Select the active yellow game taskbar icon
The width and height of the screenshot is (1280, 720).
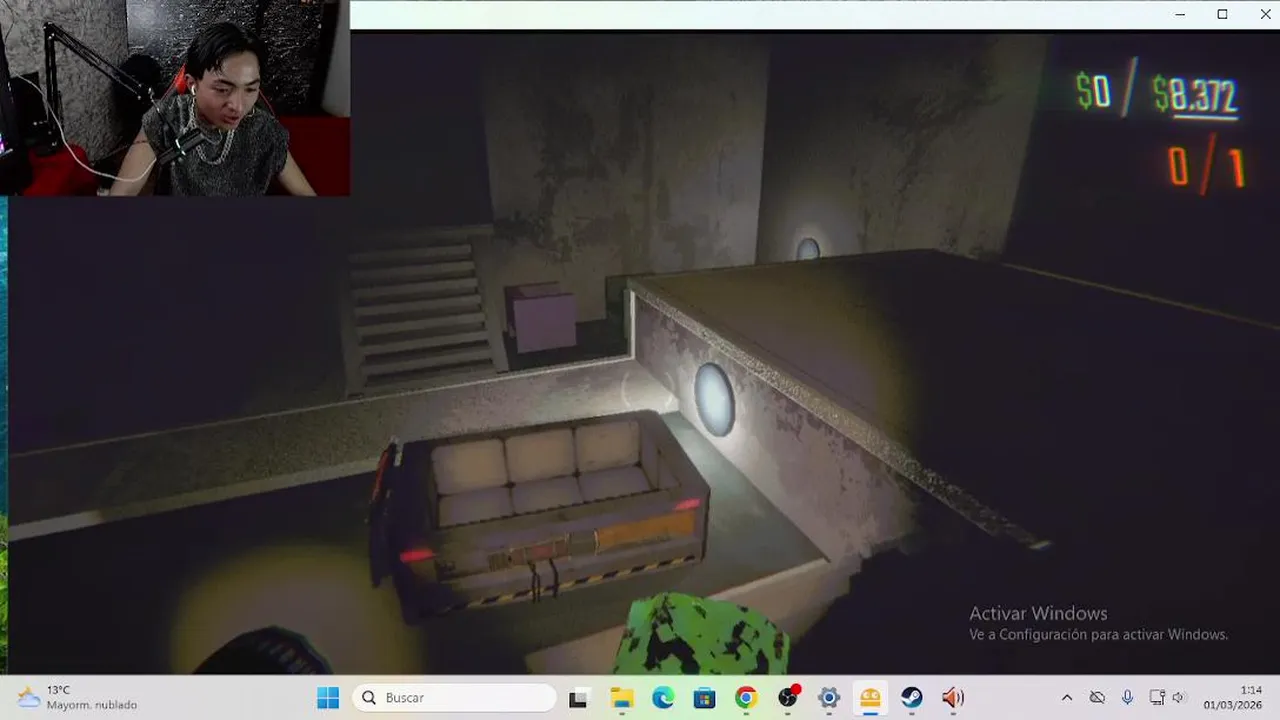coord(871,698)
